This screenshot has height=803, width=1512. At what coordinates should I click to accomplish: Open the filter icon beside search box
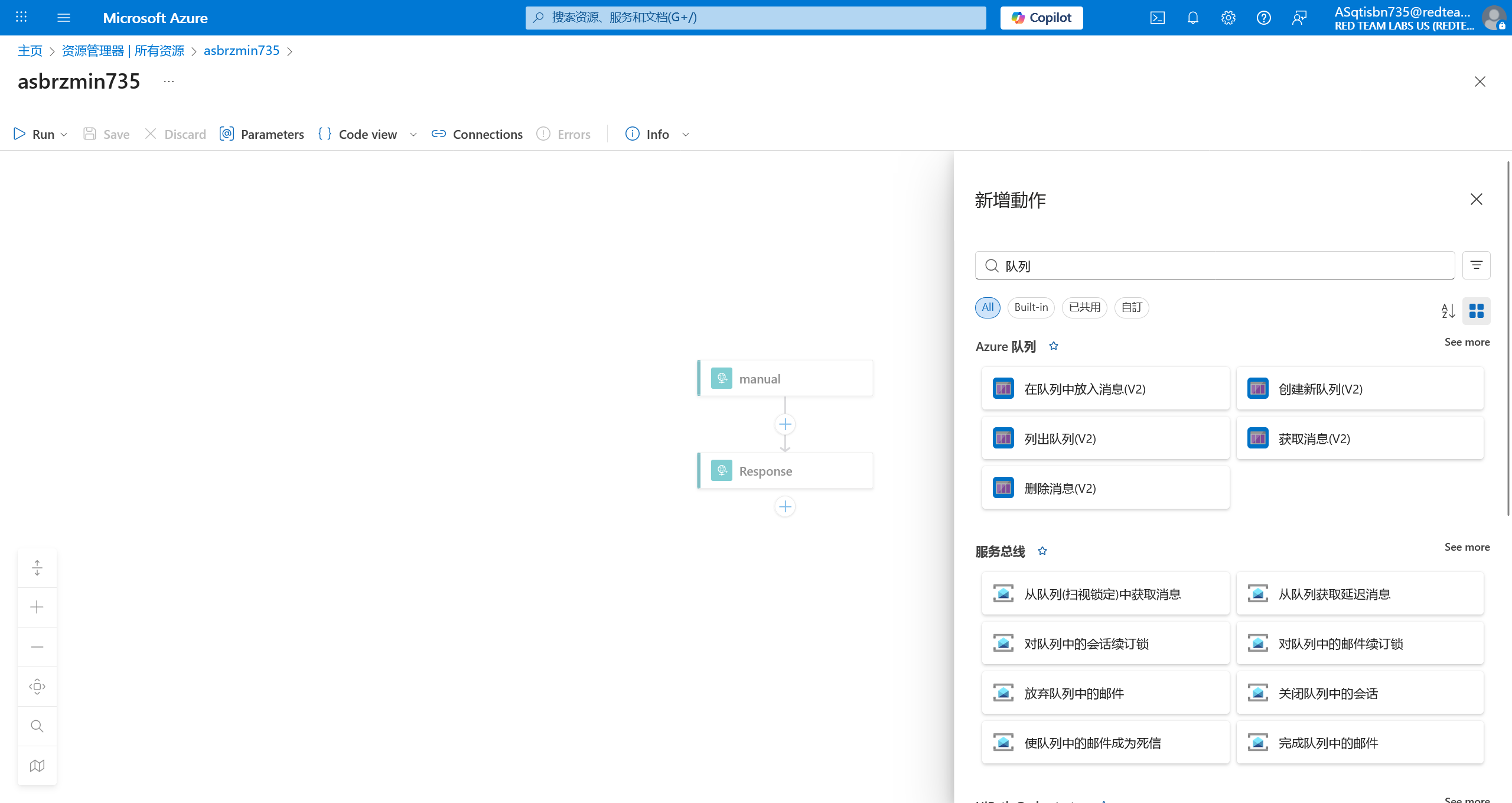point(1476,265)
